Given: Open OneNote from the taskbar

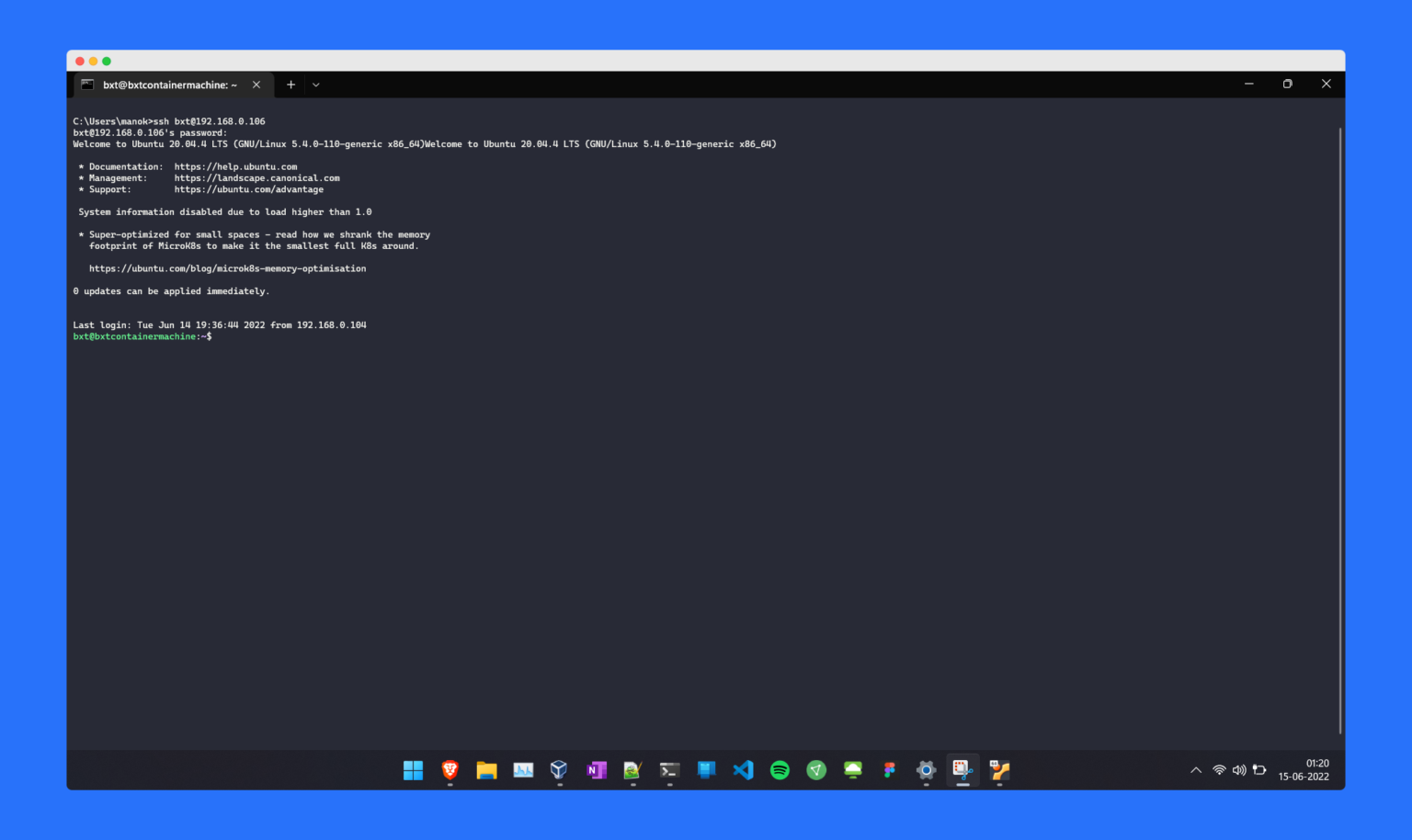Looking at the screenshot, I should coord(596,770).
